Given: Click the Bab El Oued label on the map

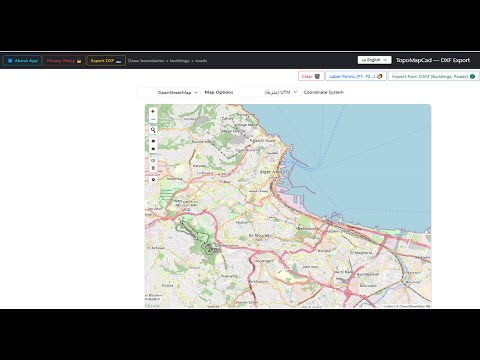Looking at the screenshot, I should pyautogui.click(x=264, y=141).
